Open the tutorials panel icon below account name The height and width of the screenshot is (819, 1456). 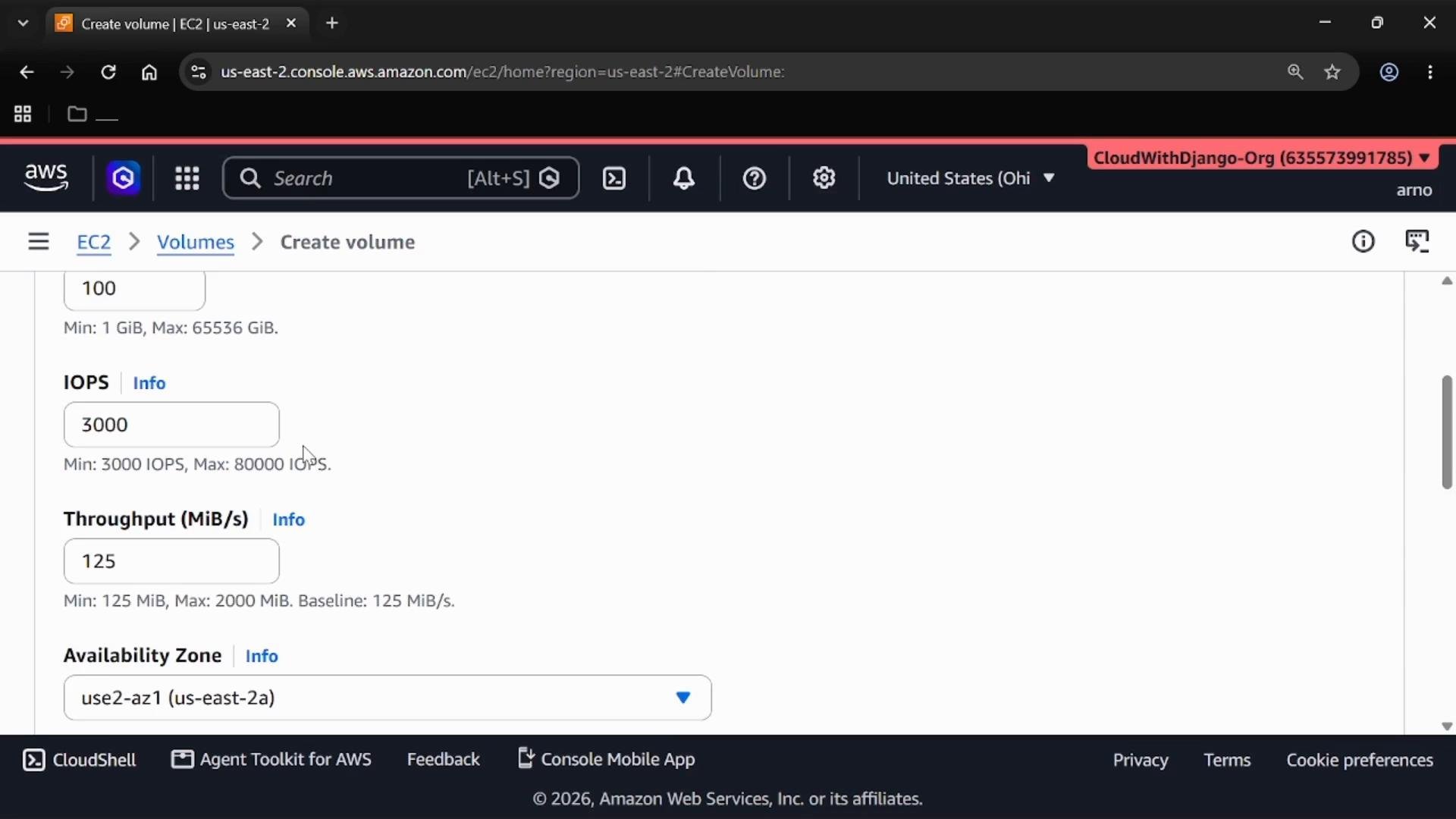(1417, 241)
